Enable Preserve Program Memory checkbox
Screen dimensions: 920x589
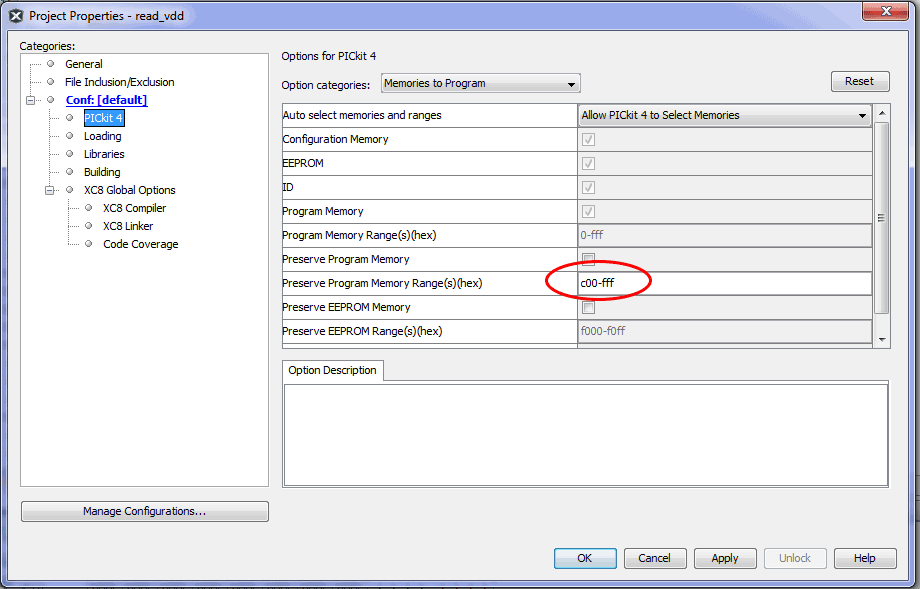click(x=588, y=259)
